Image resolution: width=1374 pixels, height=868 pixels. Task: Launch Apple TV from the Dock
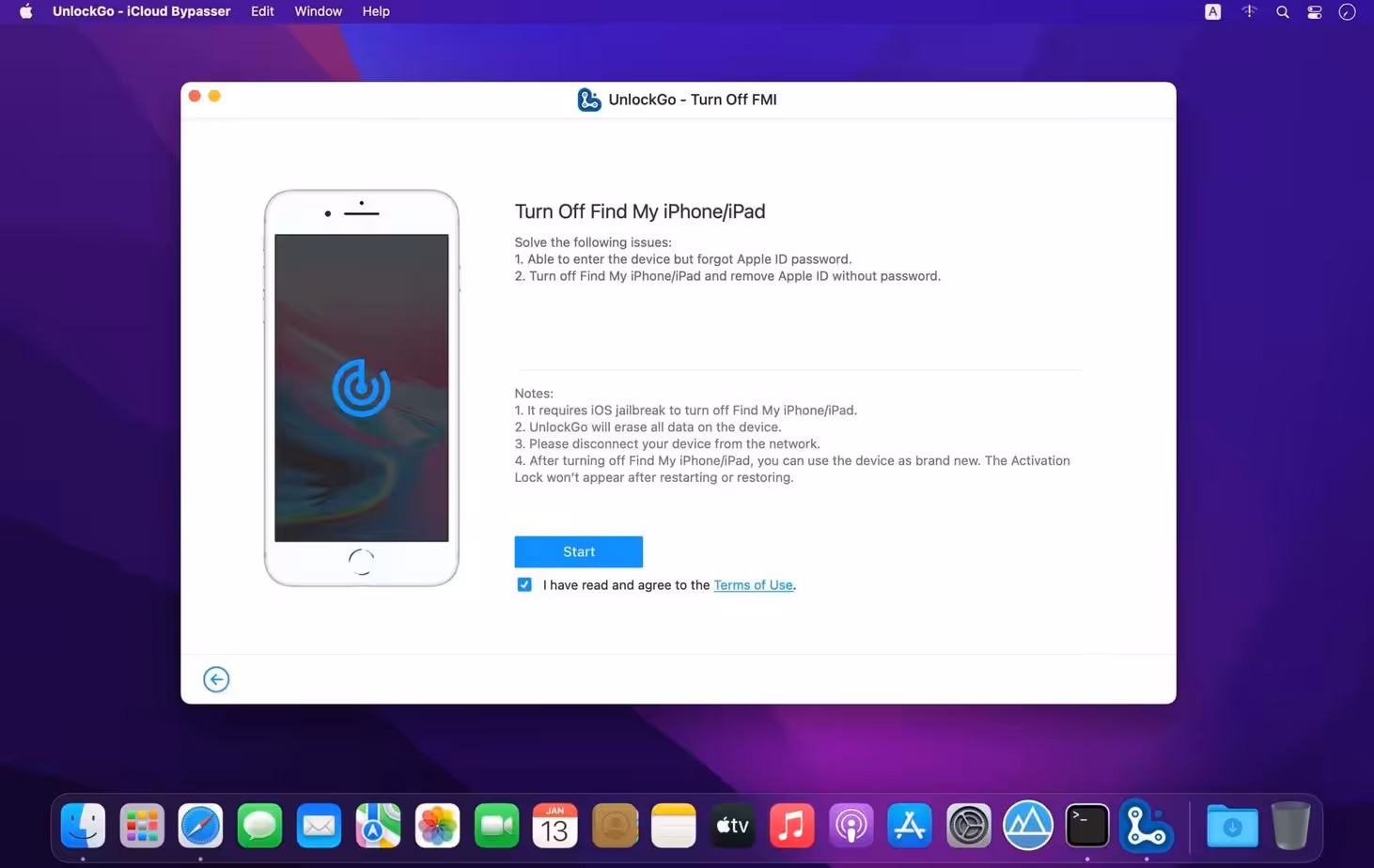(x=732, y=826)
